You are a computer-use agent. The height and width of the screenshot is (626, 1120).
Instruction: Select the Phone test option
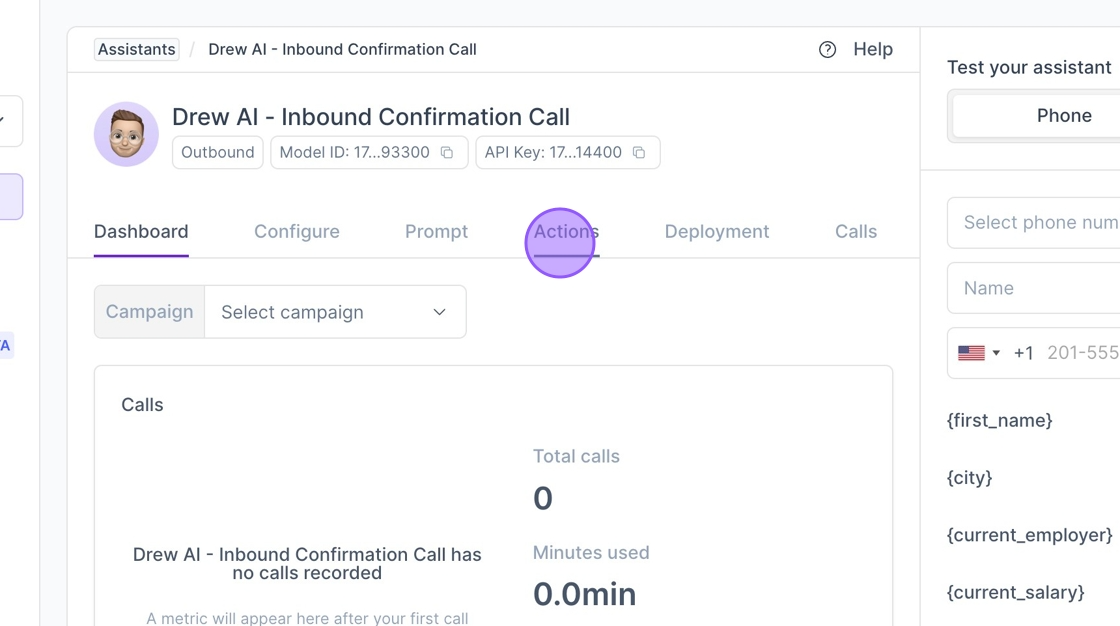coord(1037,116)
